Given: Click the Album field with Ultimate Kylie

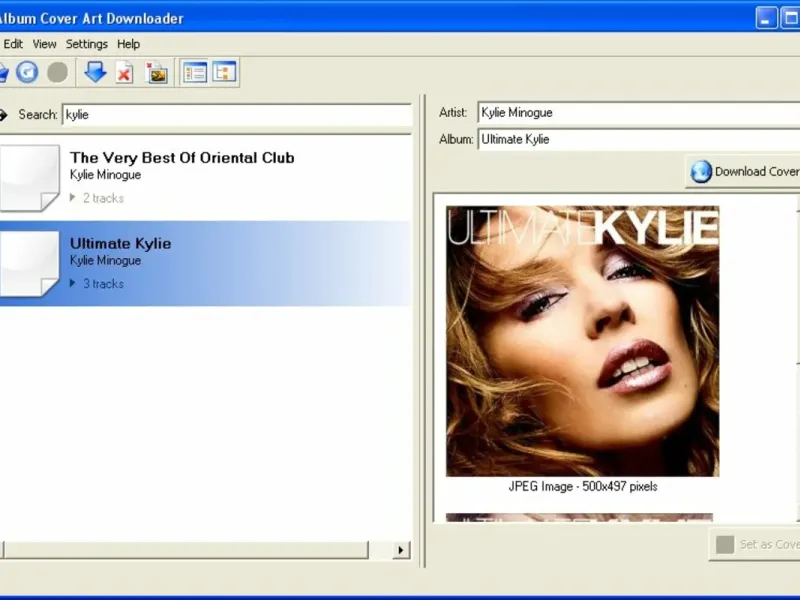Looking at the screenshot, I should pos(639,139).
